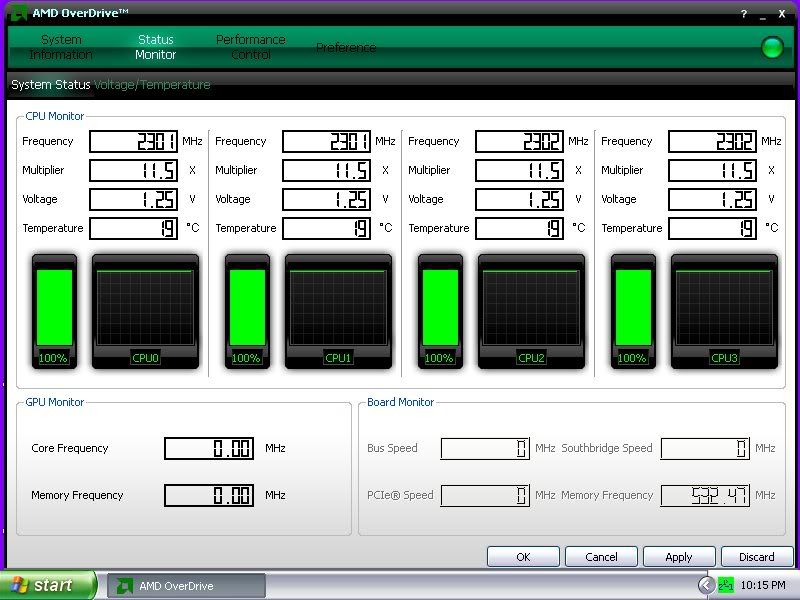This screenshot has height=600, width=800.
Task: Open the System Information tab
Action: (x=61, y=47)
